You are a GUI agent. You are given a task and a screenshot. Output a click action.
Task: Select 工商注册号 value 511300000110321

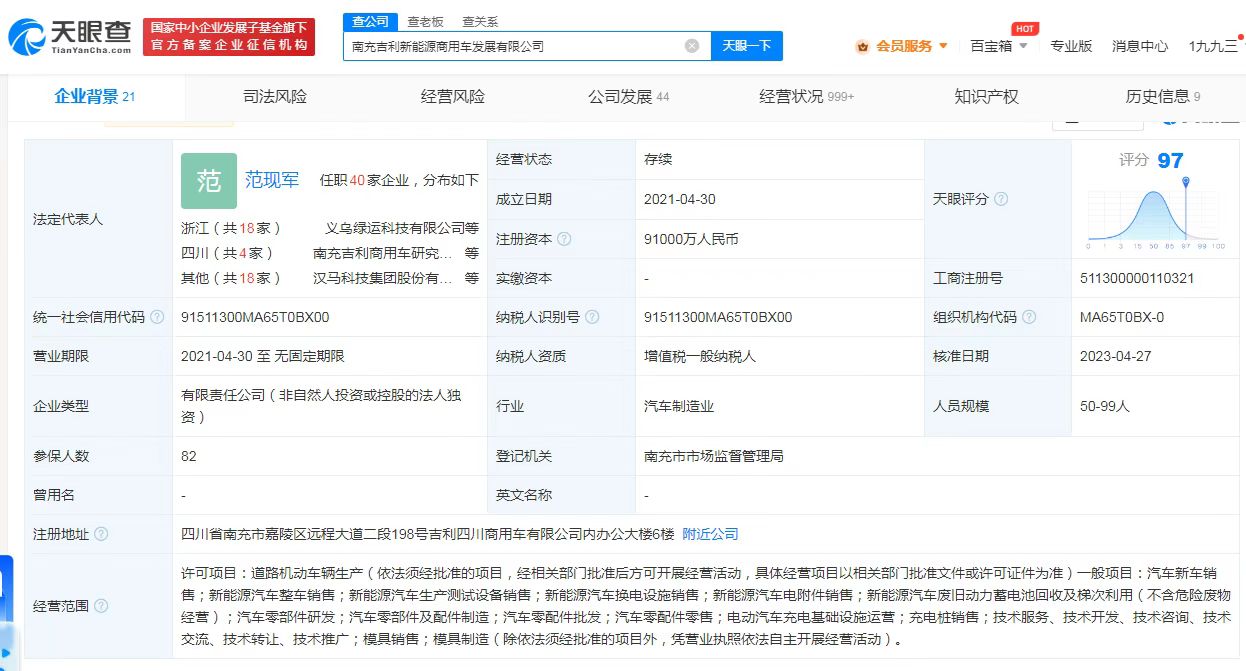click(1137, 278)
